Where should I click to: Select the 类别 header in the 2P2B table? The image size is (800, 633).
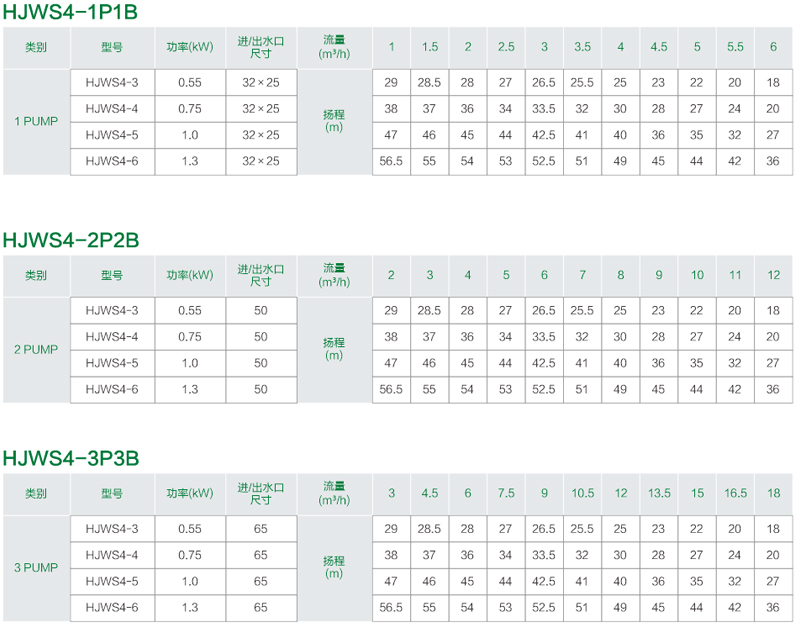coord(36,275)
